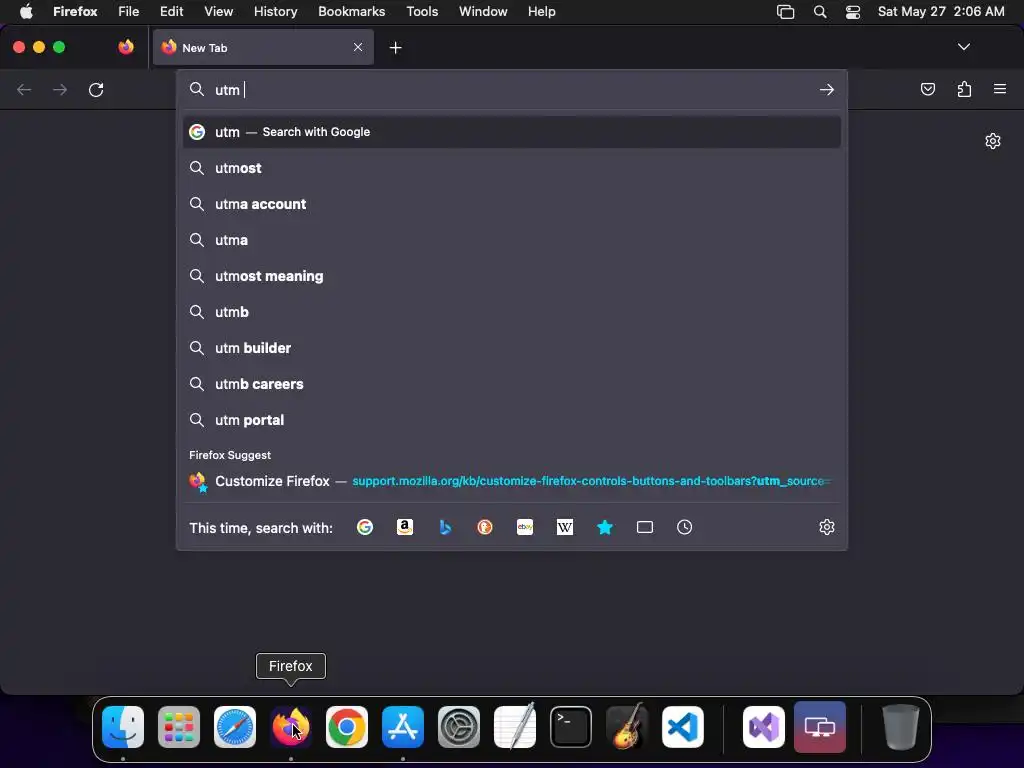Click the Go arrow in address bar
Screen dimensions: 1024x768
(827, 89)
